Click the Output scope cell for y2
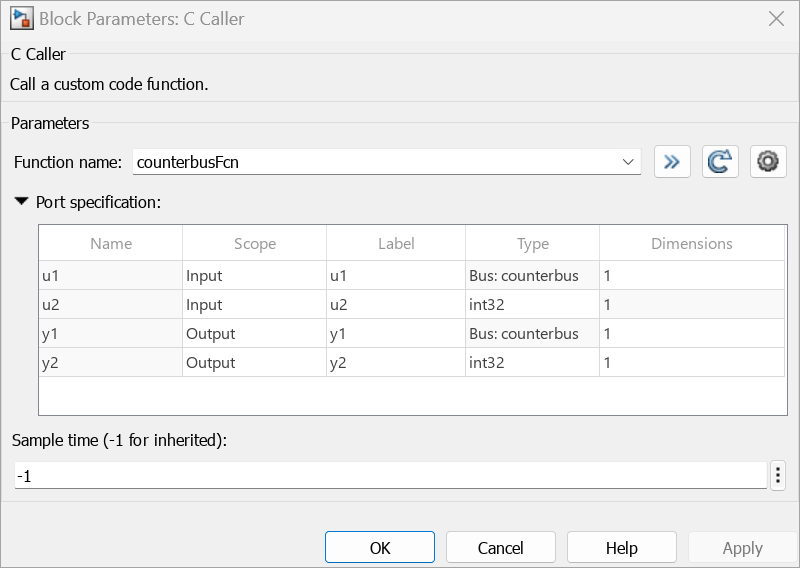 254,363
